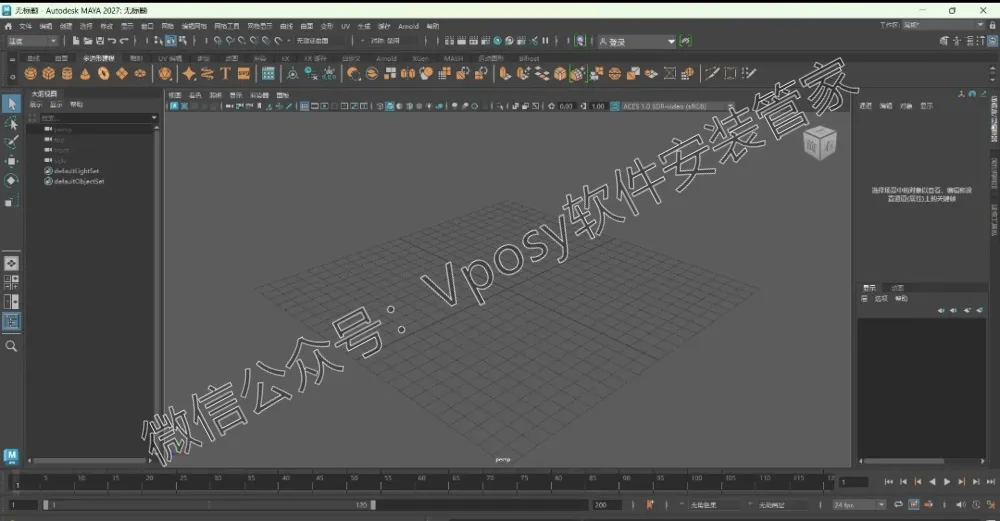Screen dimensions: 1000x521
Task: Click the Multi-Cut knife shelf icon
Action: click(x=712, y=73)
